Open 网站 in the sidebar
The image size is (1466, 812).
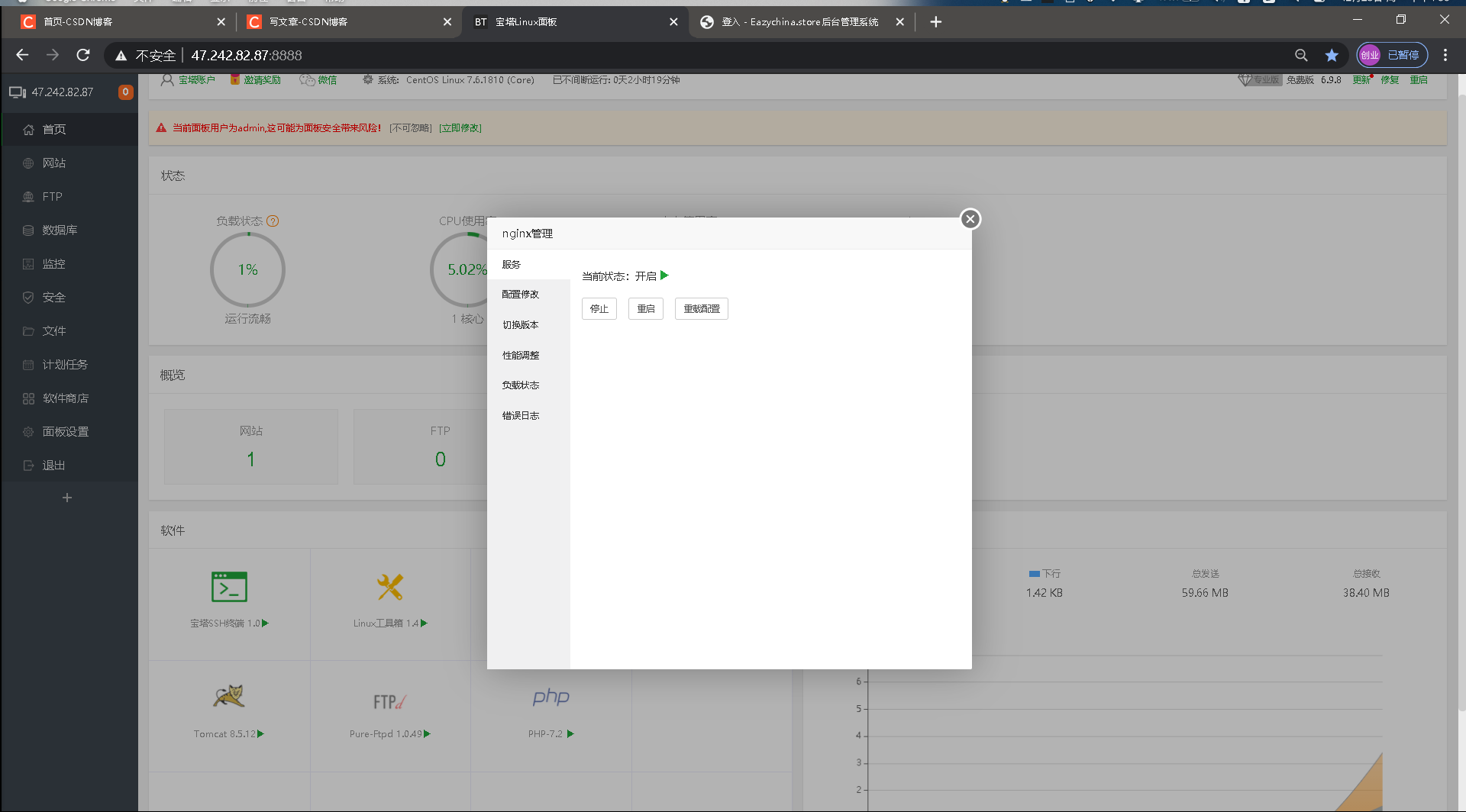pyautogui.click(x=69, y=163)
